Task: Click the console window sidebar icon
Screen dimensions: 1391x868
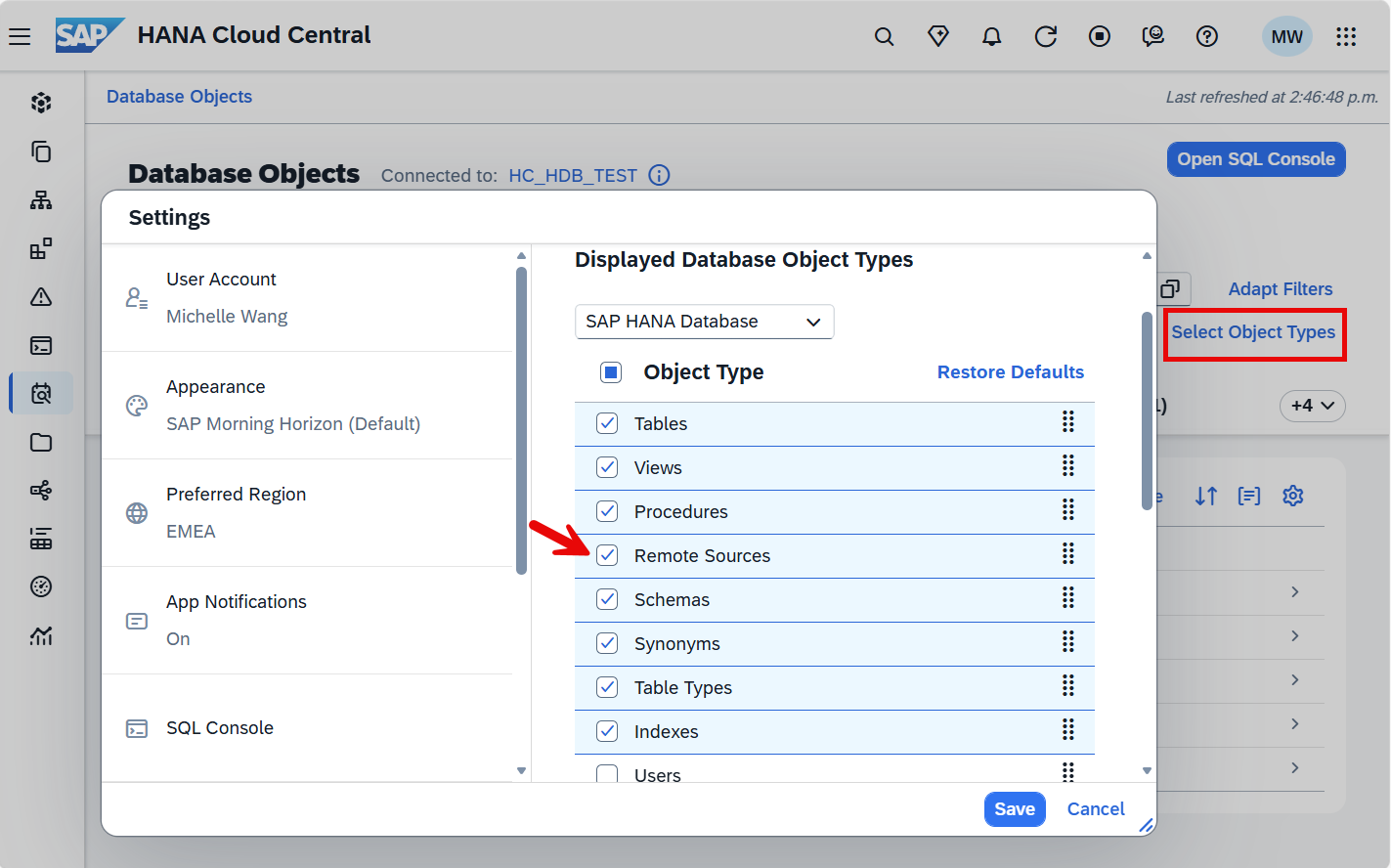Action: (x=41, y=346)
